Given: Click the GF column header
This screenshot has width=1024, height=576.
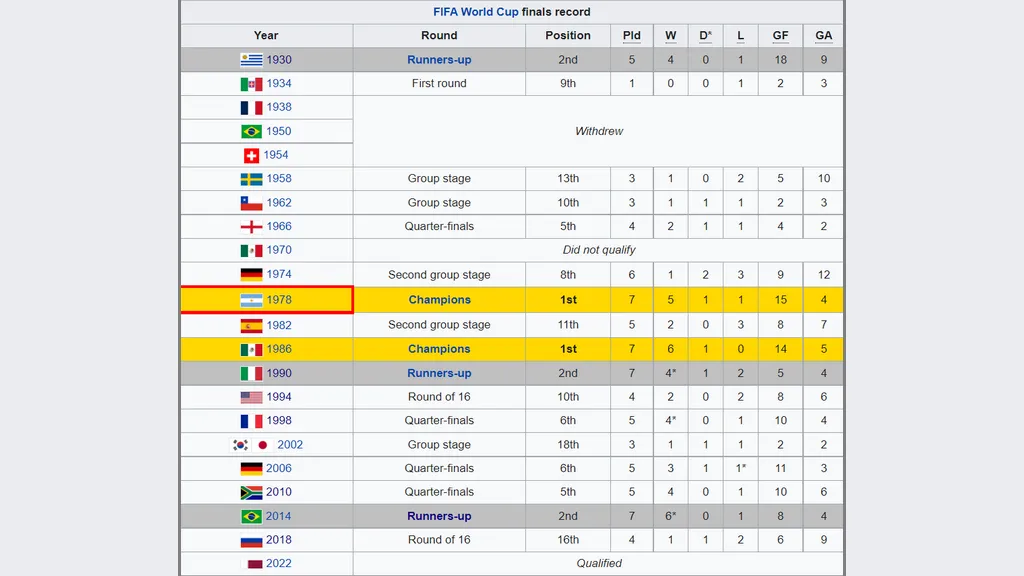Looking at the screenshot, I should point(780,36).
